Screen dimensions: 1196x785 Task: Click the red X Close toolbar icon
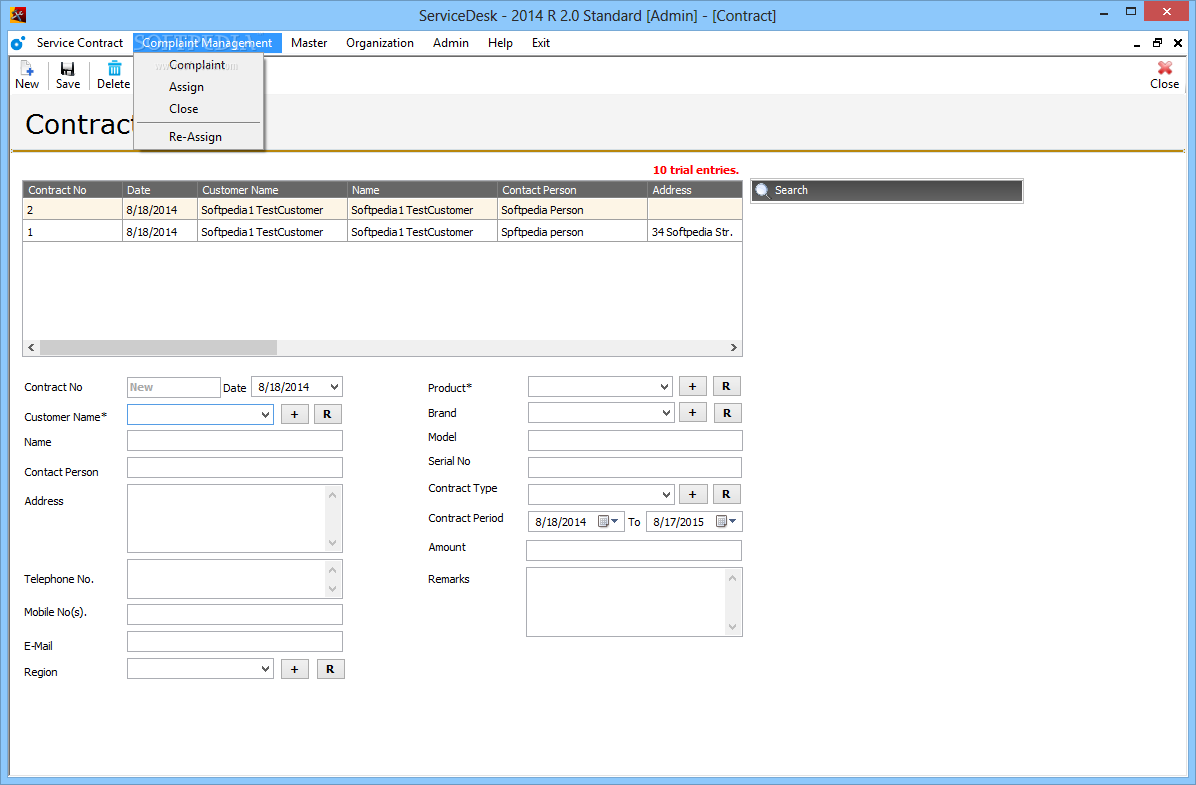coord(1164,68)
